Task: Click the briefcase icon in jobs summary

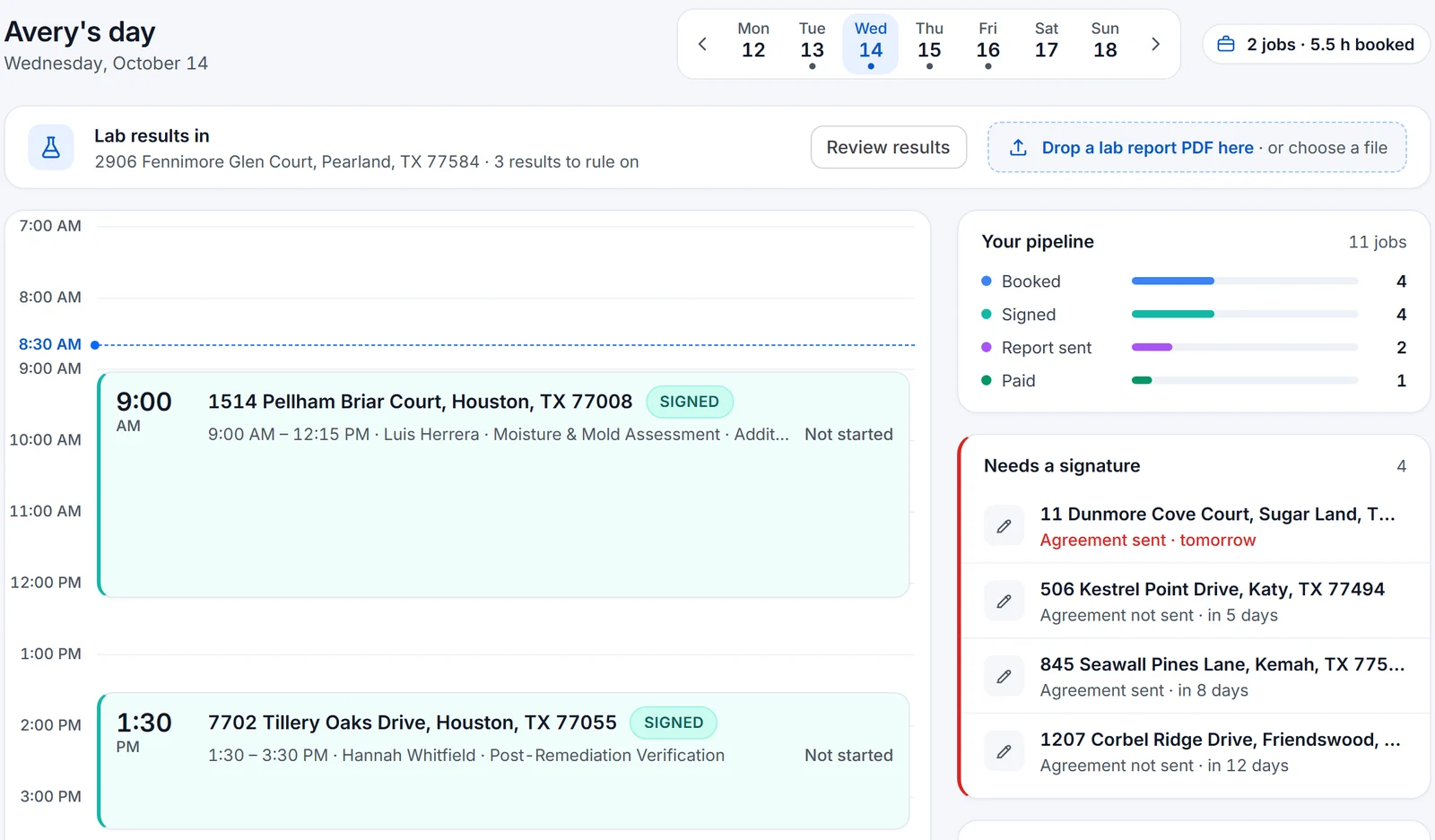Action: tap(1225, 45)
